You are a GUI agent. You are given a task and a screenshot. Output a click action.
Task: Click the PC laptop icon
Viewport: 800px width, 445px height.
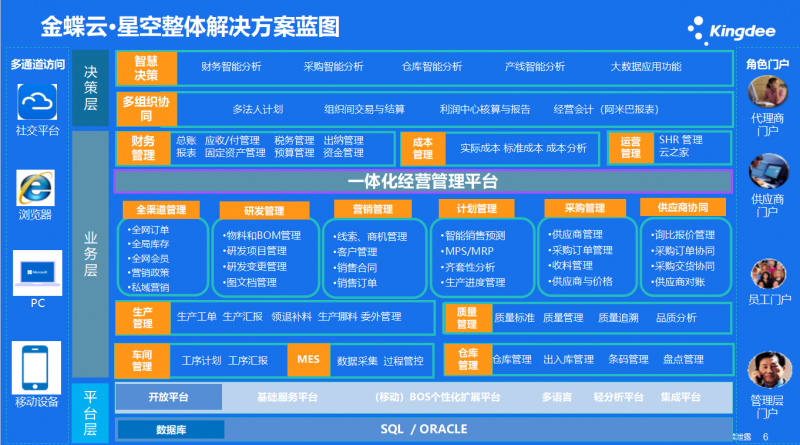click(37, 273)
